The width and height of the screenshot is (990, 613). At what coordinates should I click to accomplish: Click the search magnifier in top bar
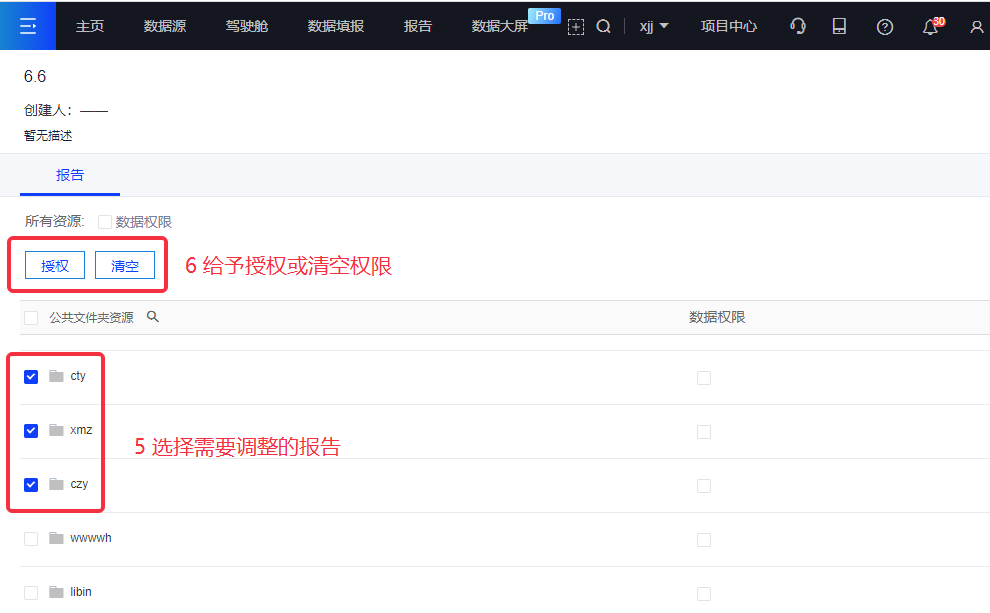click(603, 27)
